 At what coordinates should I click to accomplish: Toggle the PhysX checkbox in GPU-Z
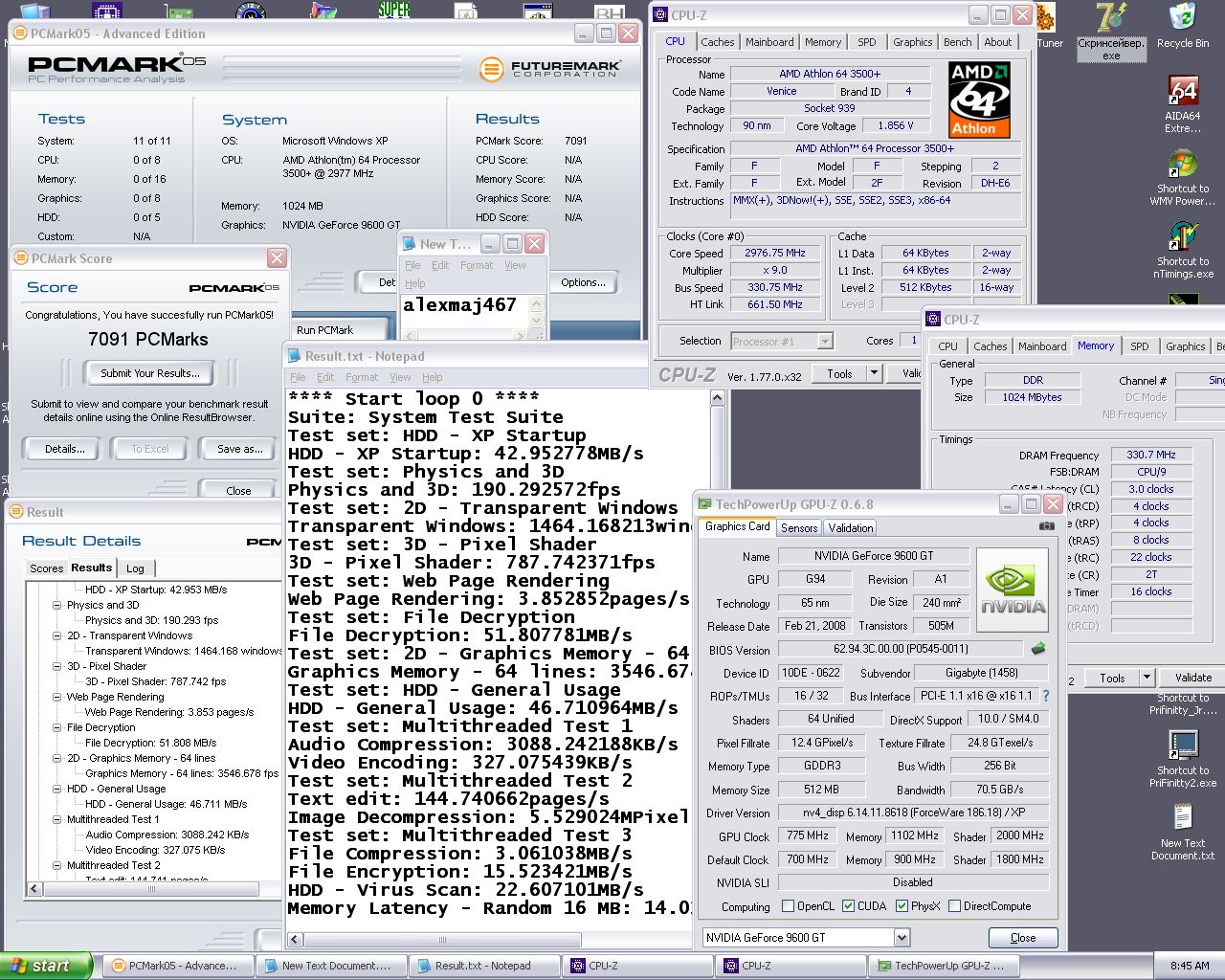(x=902, y=906)
